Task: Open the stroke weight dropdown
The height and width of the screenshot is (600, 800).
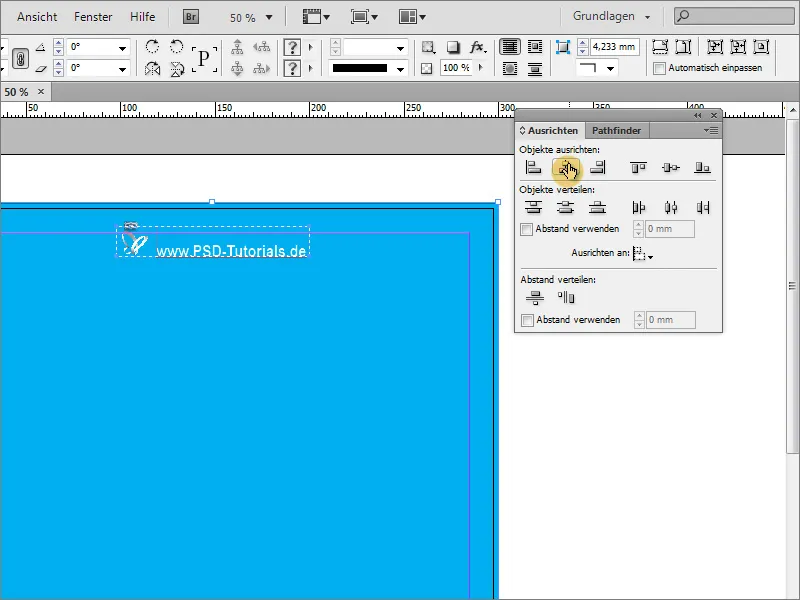Action: (401, 48)
